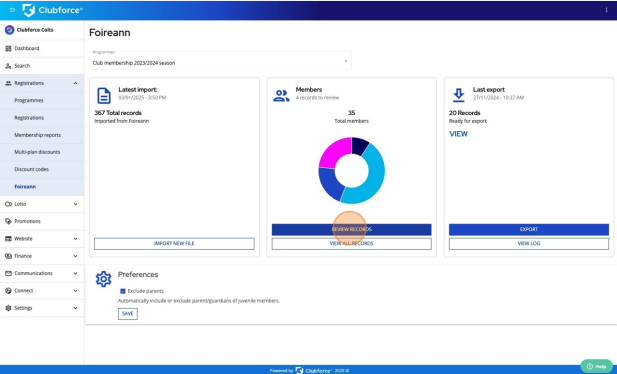The width and height of the screenshot is (617, 374).
Task: Expand the Lotto menu chevron
Action: click(76, 204)
